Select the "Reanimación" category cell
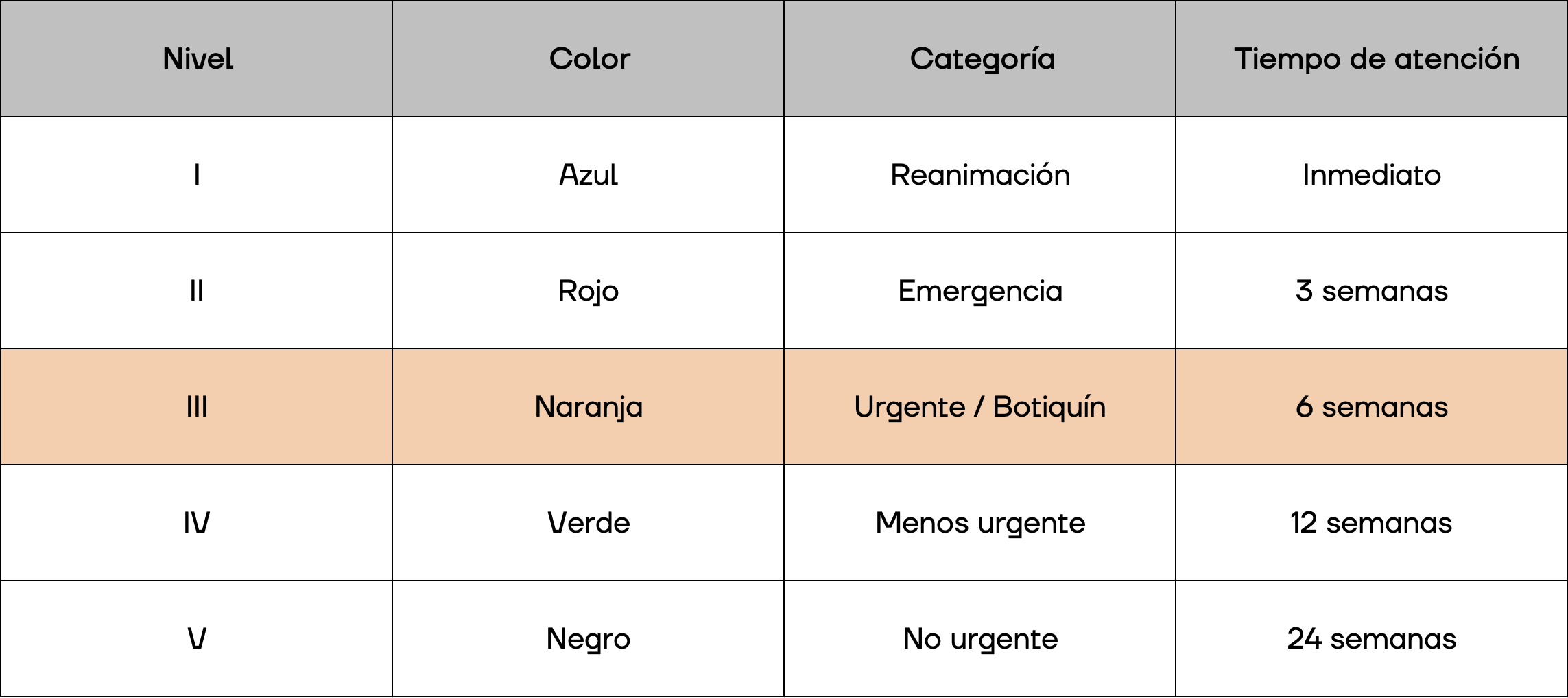Image resolution: width=1568 pixels, height=698 pixels. pyautogui.click(x=980, y=175)
